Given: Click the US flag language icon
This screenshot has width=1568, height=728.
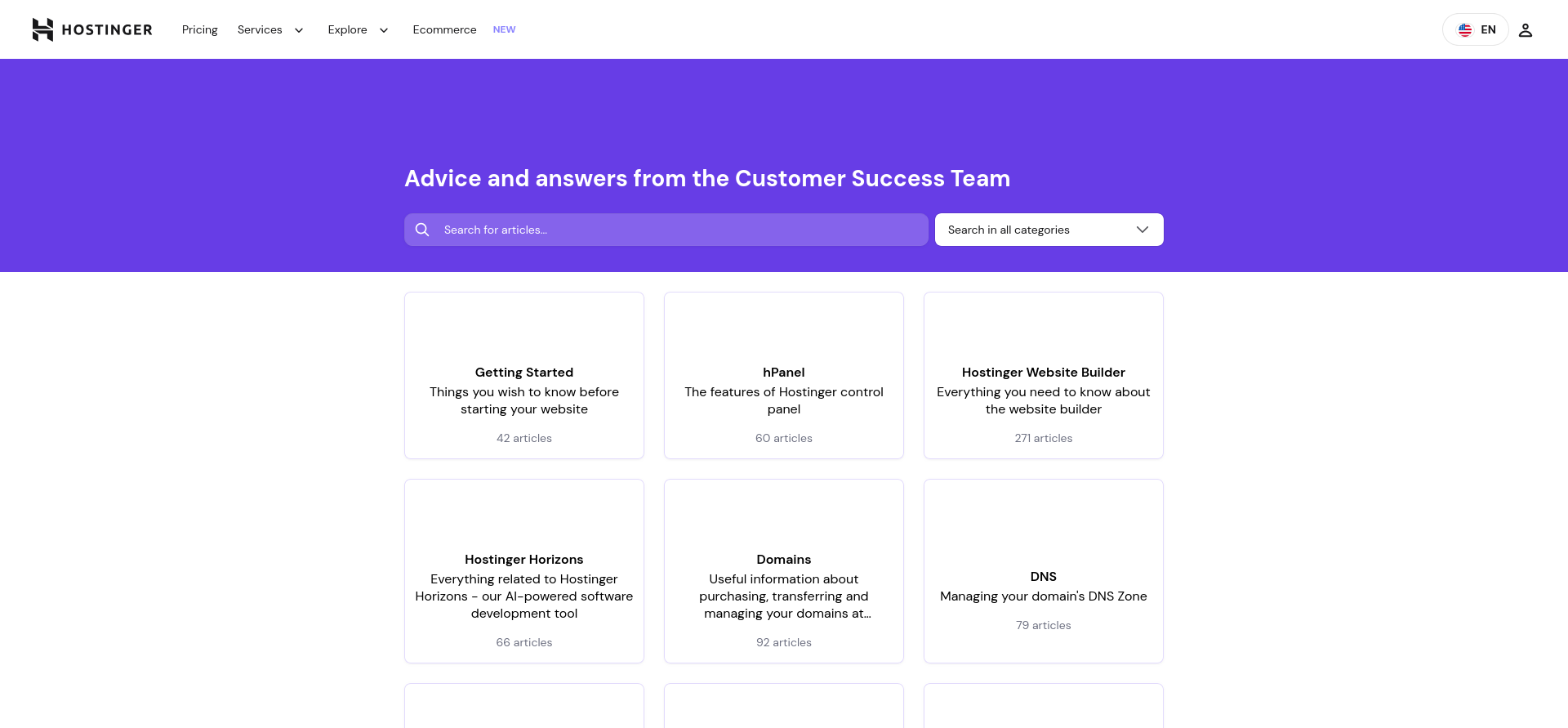Looking at the screenshot, I should pos(1465,29).
